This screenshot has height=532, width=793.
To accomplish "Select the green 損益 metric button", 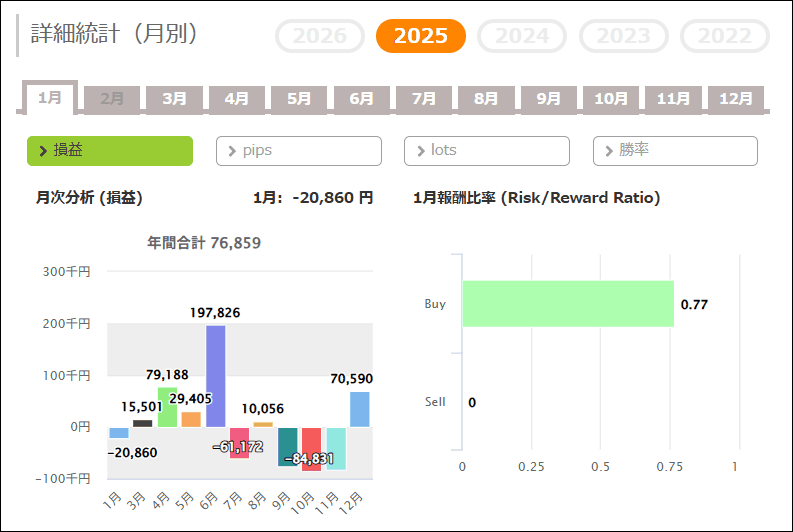I will coord(110,151).
